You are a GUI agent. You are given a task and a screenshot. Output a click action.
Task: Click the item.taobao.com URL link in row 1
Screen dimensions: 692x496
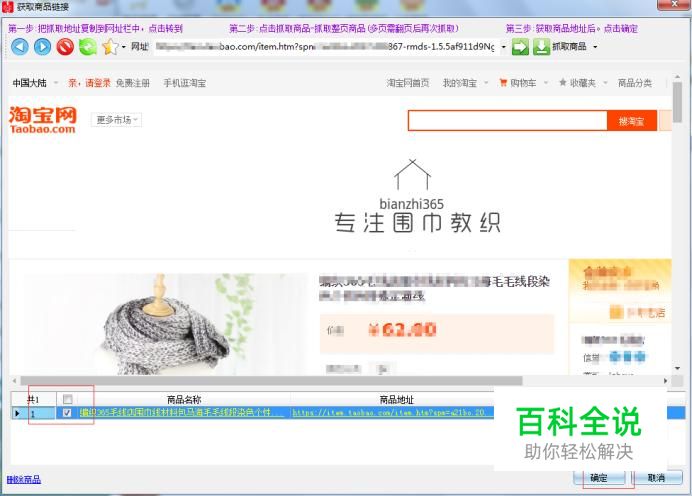[x=388, y=413]
